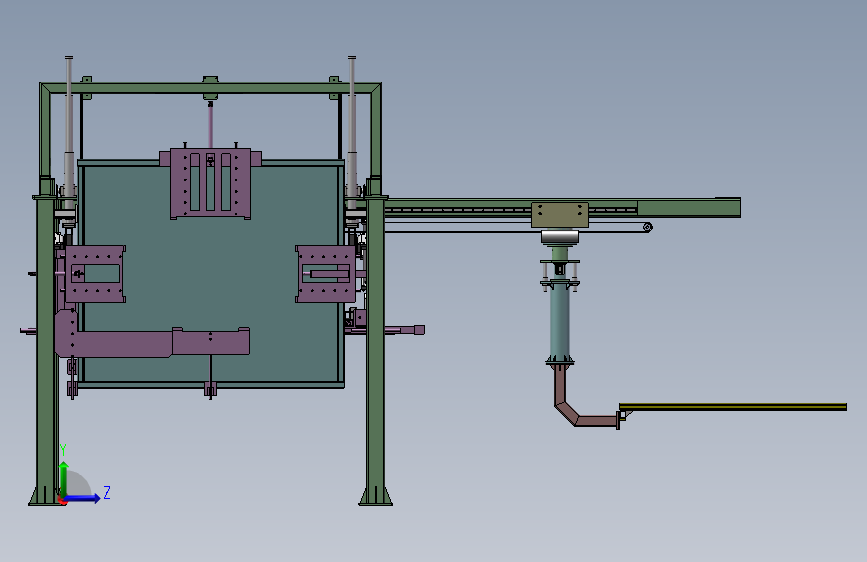867x562 pixels.
Task: Select the long yellow-black horizontal bar
Action: [x=733, y=407]
